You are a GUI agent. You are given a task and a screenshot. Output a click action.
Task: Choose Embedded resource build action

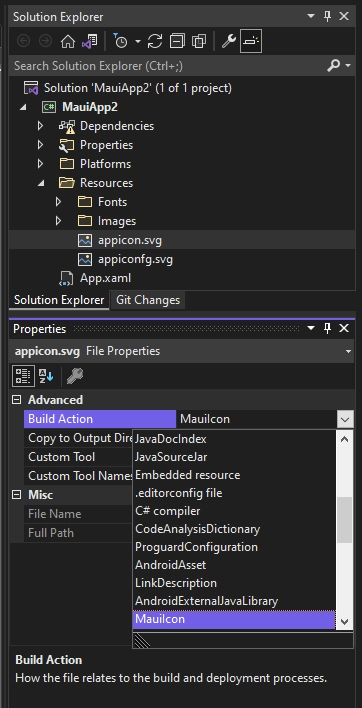click(234, 475)
